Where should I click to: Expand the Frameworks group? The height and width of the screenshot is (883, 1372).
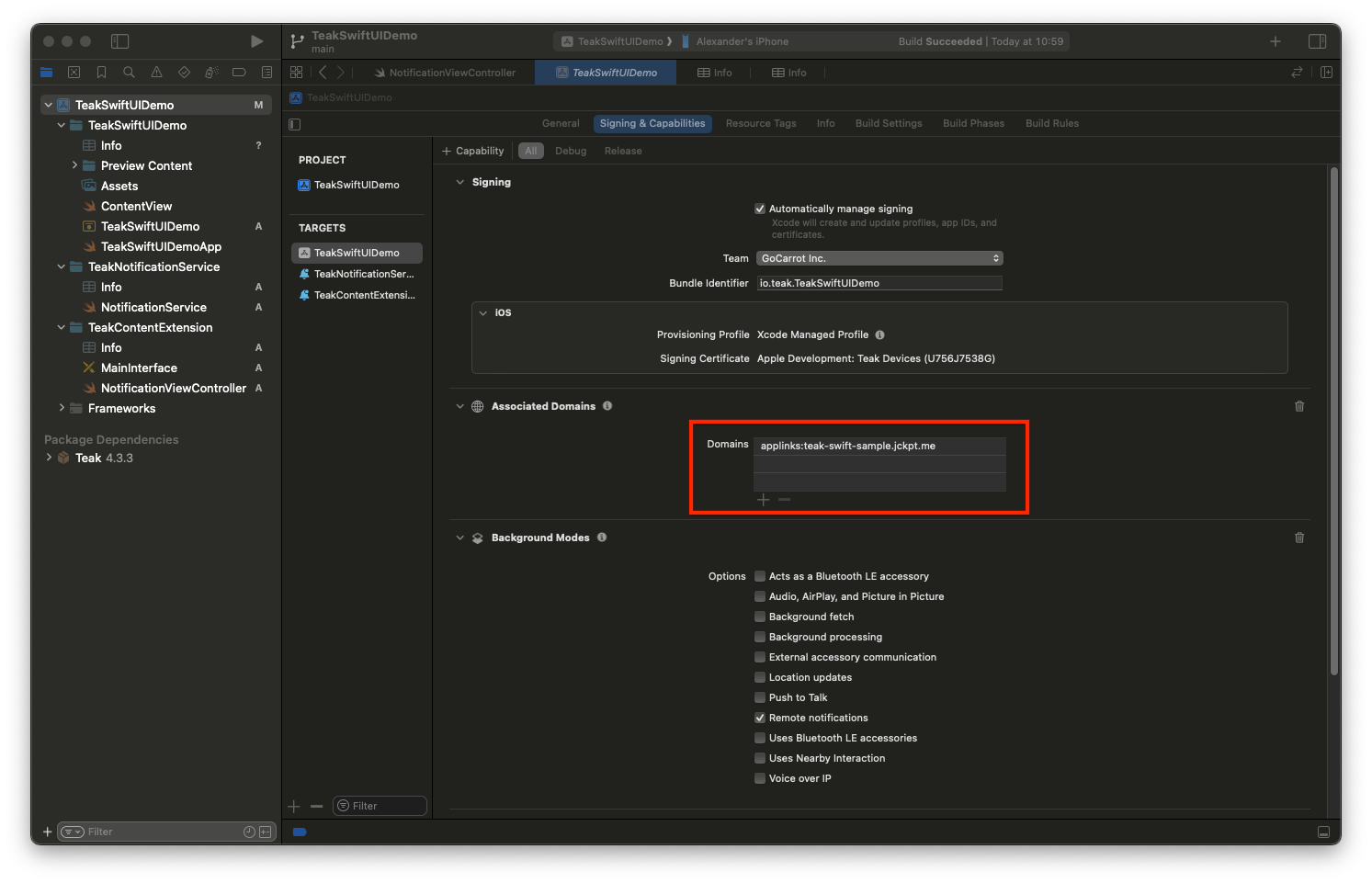pos(62,408)
